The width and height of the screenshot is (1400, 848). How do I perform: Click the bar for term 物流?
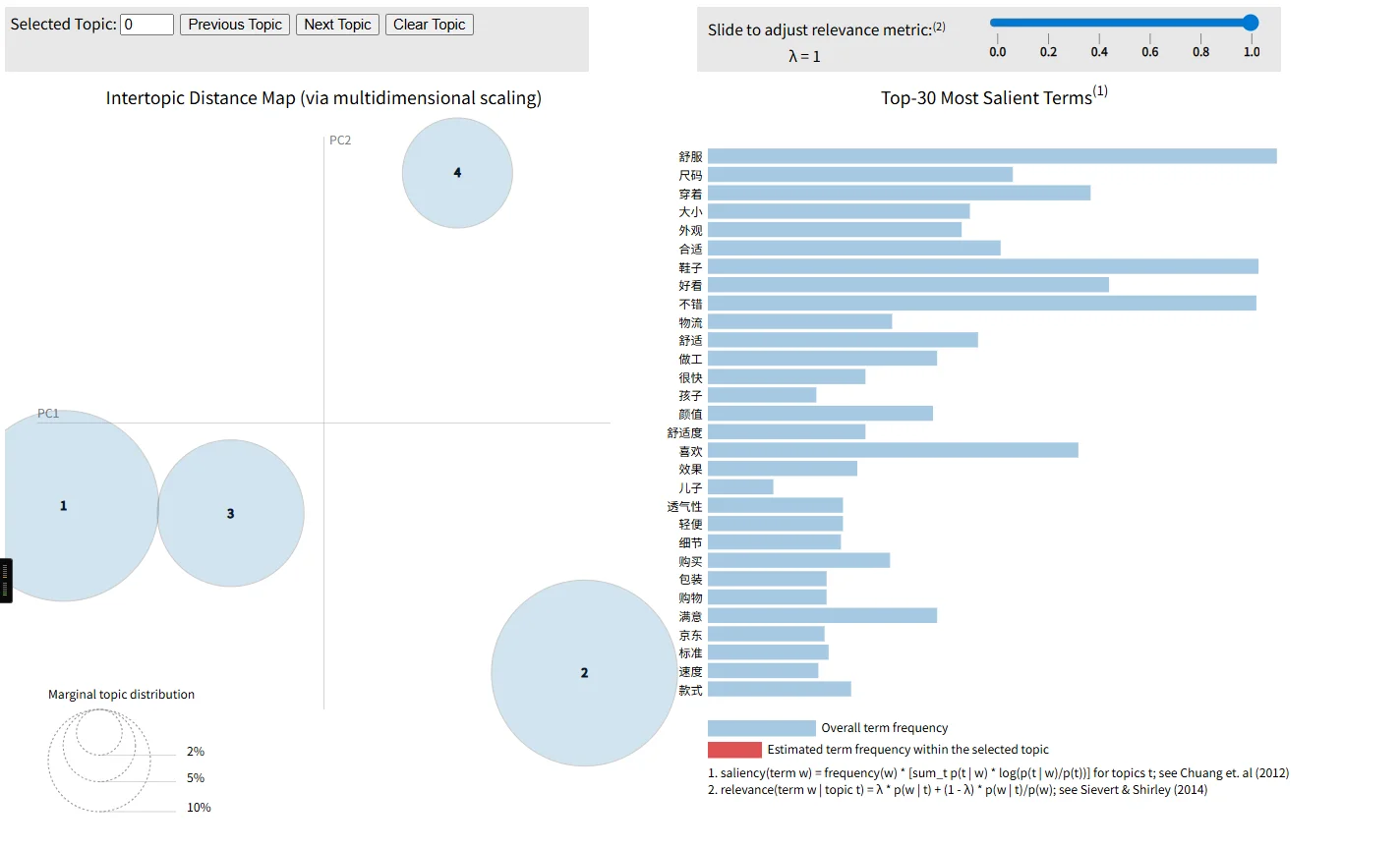pos(799,321)
